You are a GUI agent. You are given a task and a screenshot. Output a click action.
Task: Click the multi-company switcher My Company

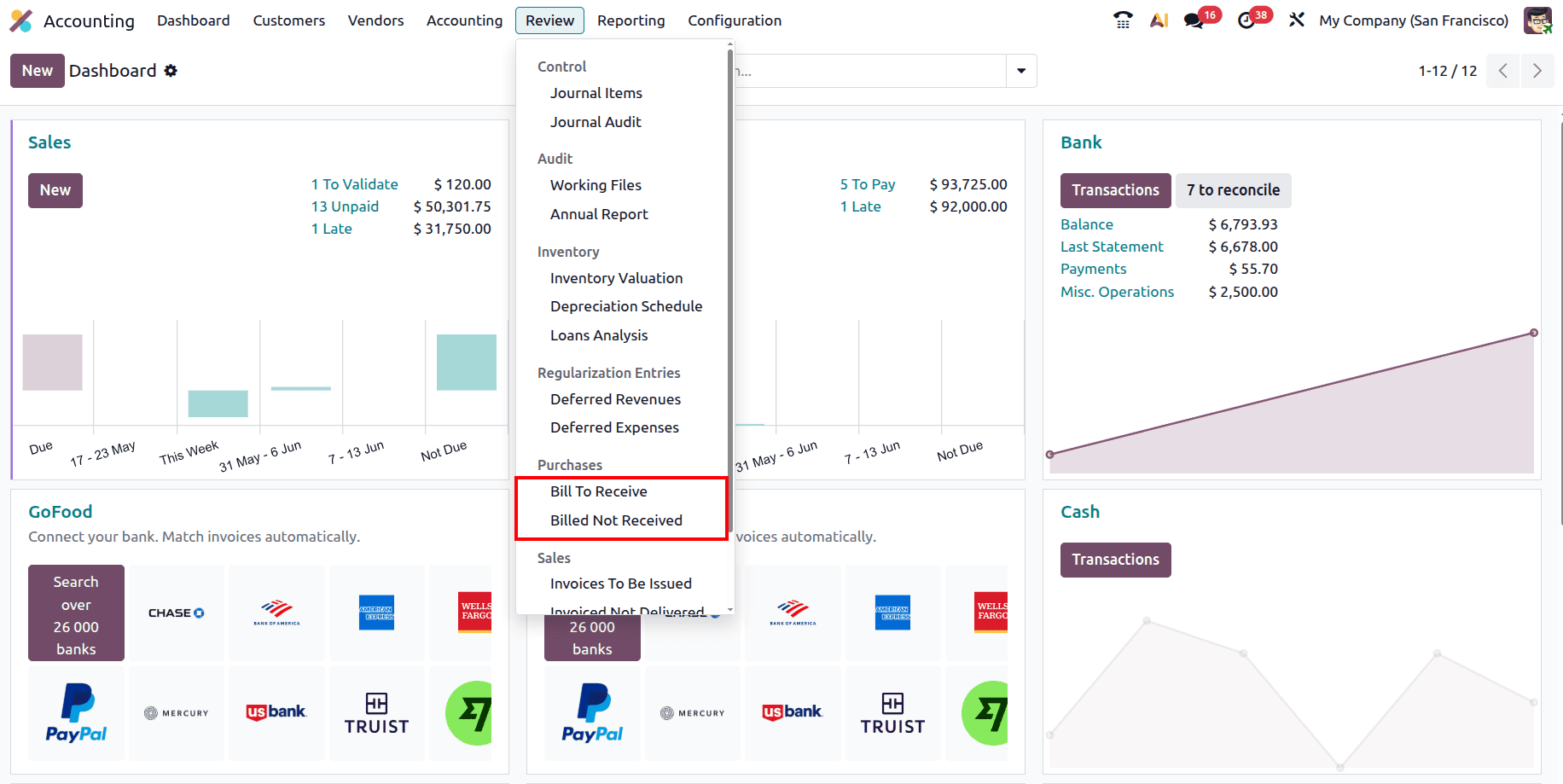[x=1413, y=20]
